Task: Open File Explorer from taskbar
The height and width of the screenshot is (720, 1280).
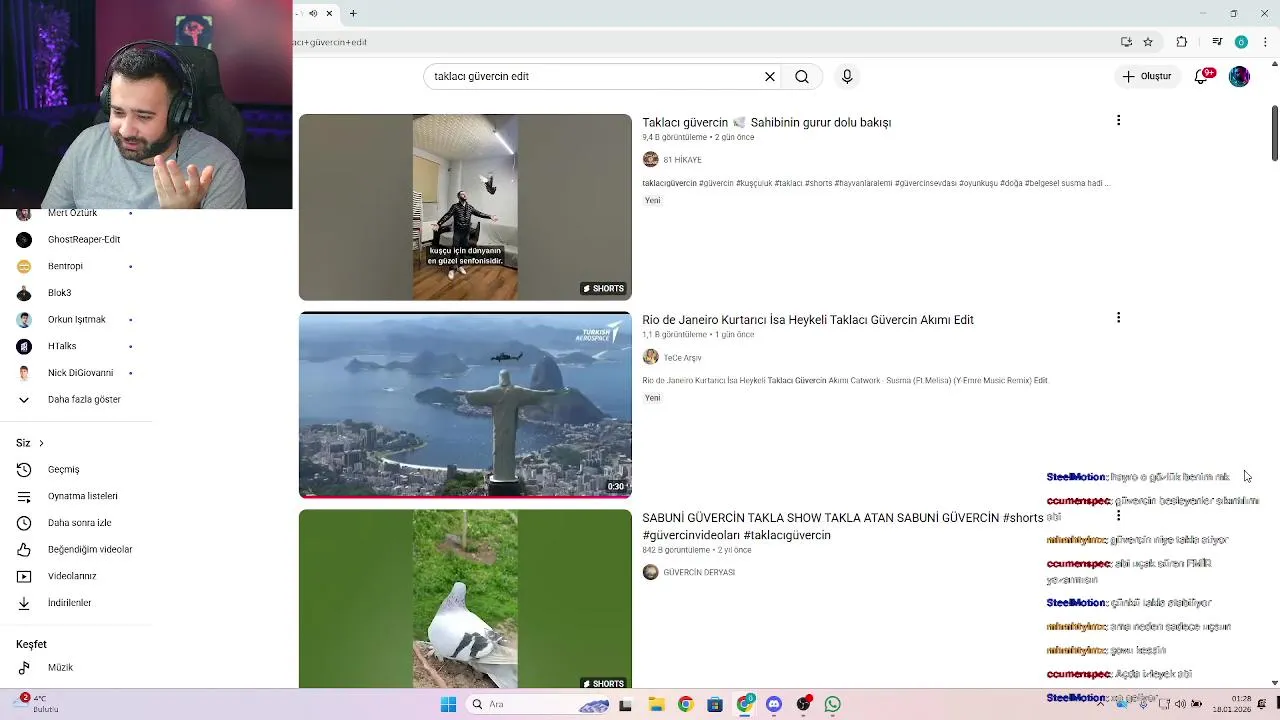Action: (656, 704)
